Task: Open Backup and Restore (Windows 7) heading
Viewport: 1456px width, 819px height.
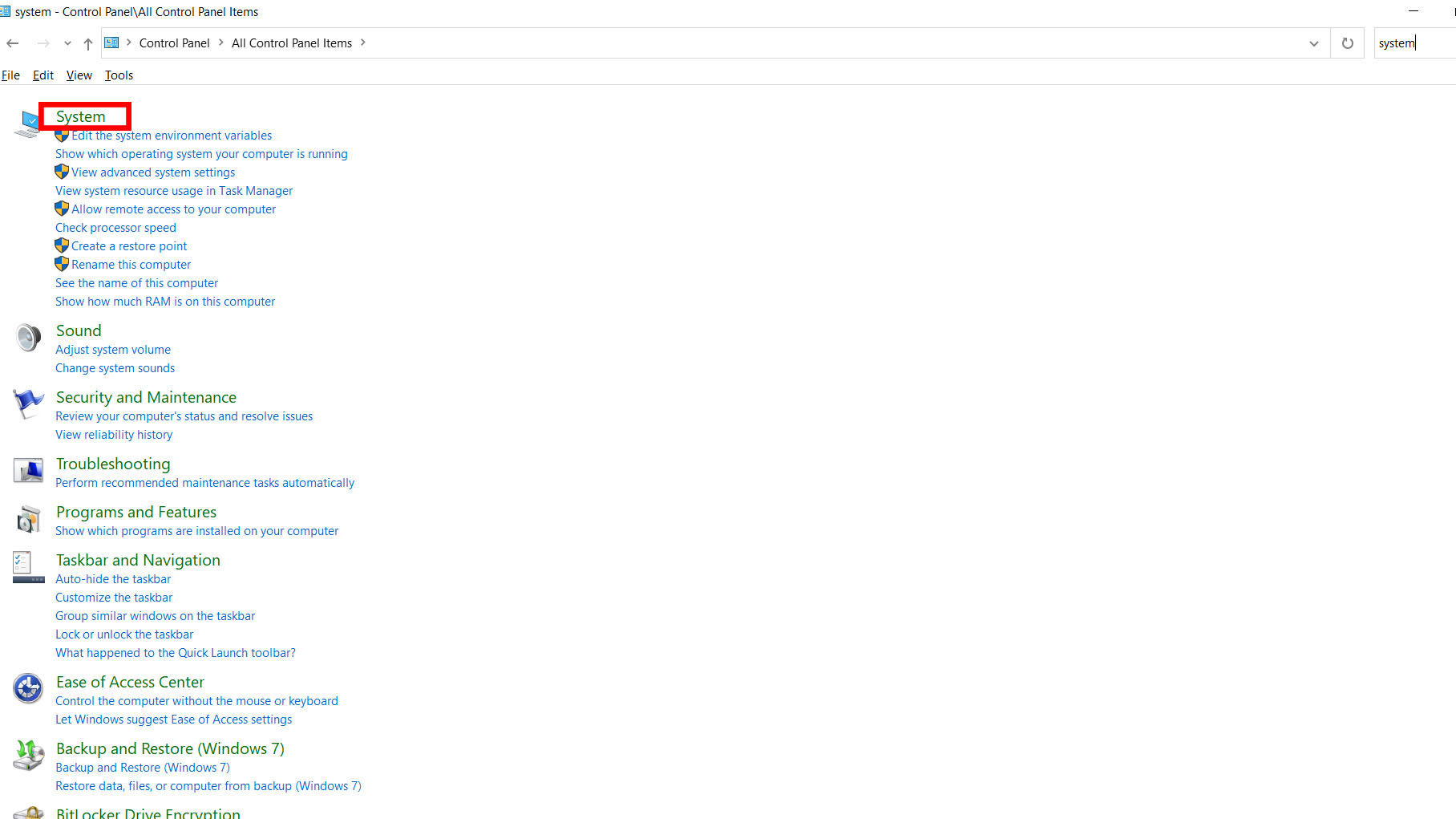Action: tap(170, 748)
